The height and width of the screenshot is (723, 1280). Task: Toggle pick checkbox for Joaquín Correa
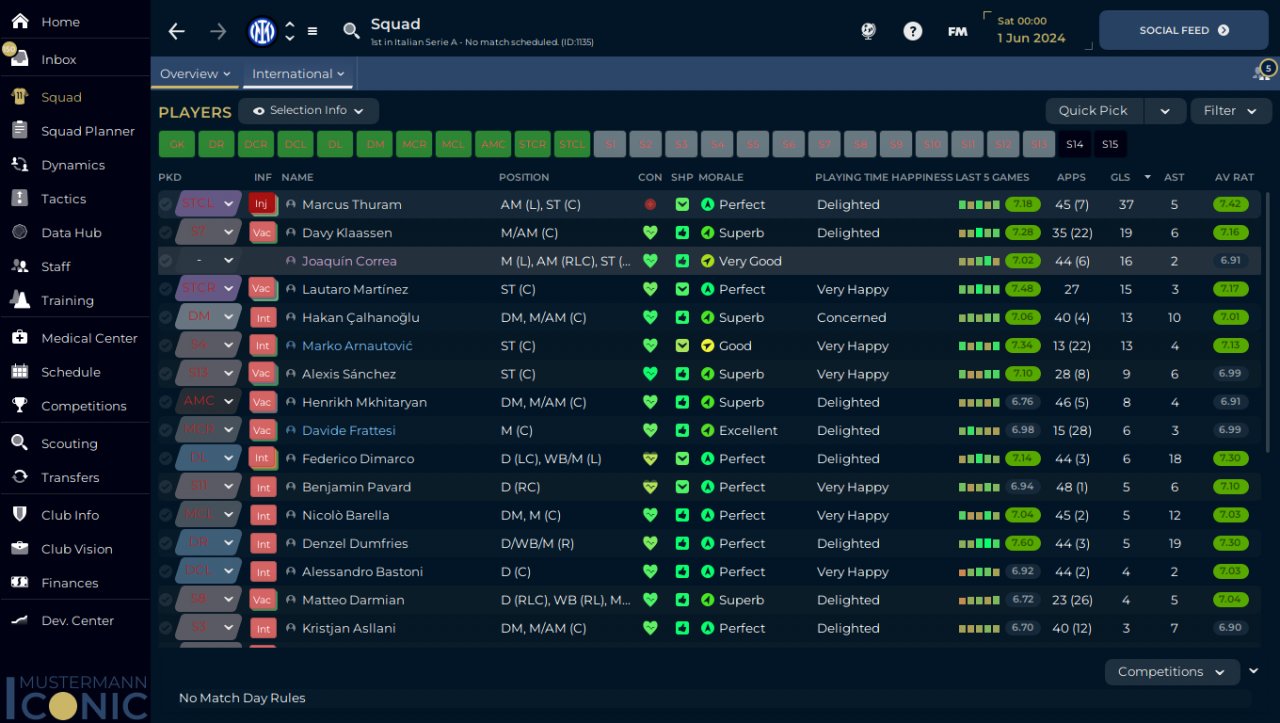tap(166, 261)
